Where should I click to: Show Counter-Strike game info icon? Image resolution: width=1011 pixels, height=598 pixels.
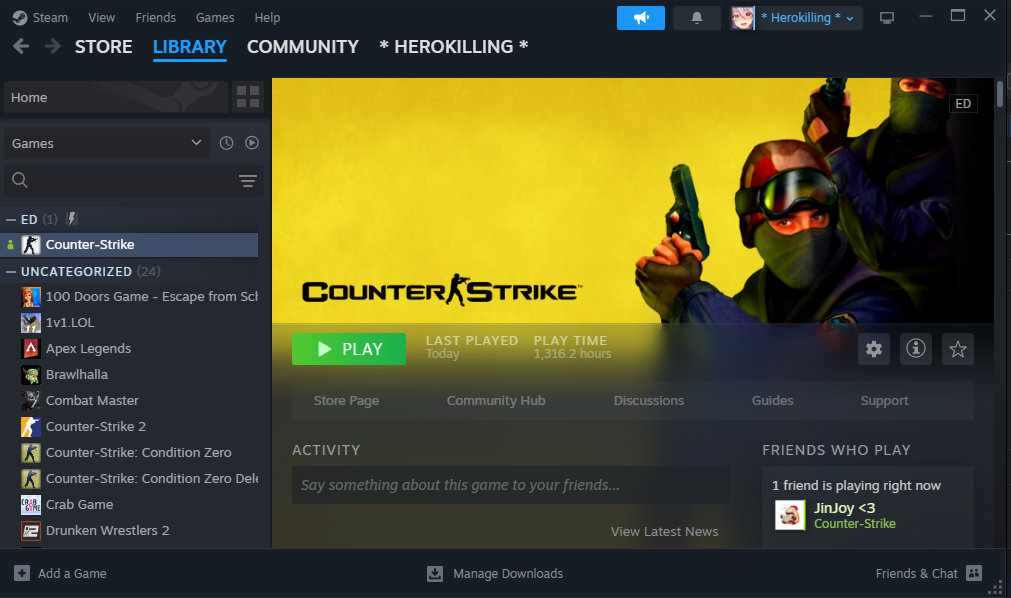click(916, 349)
